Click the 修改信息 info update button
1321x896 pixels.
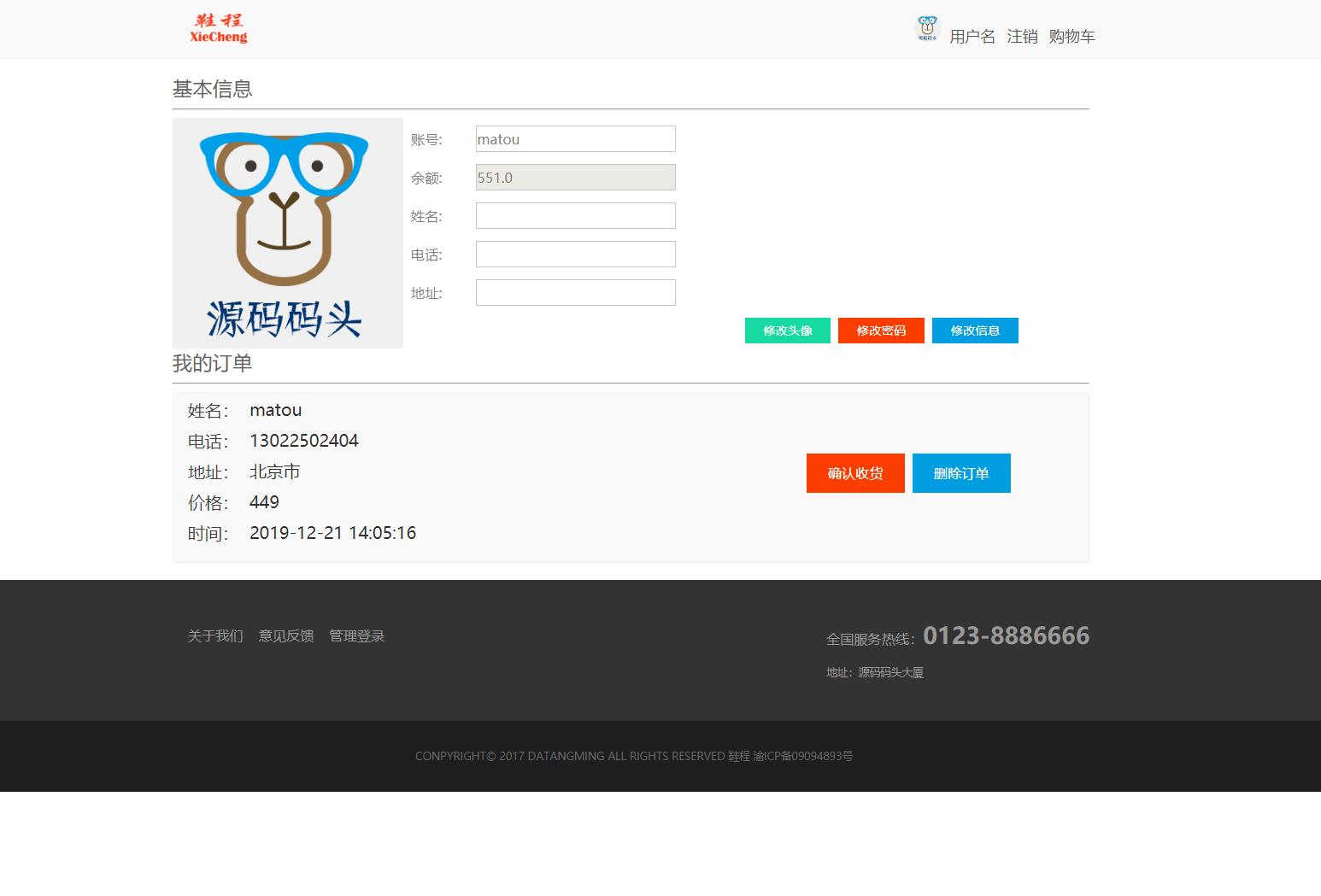[x=974, y=331]
